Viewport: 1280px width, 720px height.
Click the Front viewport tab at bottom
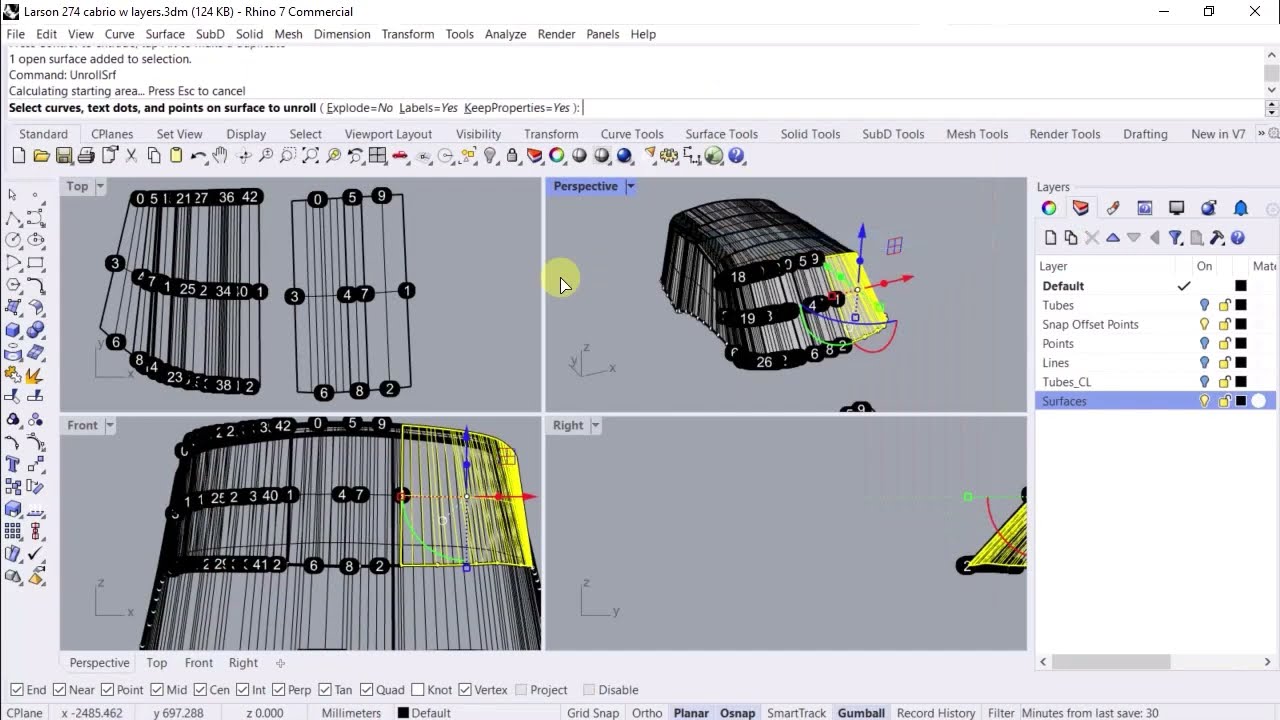(198, 663)
